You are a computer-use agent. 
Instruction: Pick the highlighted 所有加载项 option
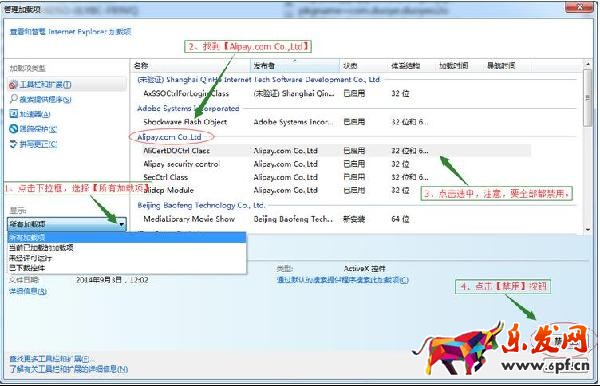click(127, 237)
